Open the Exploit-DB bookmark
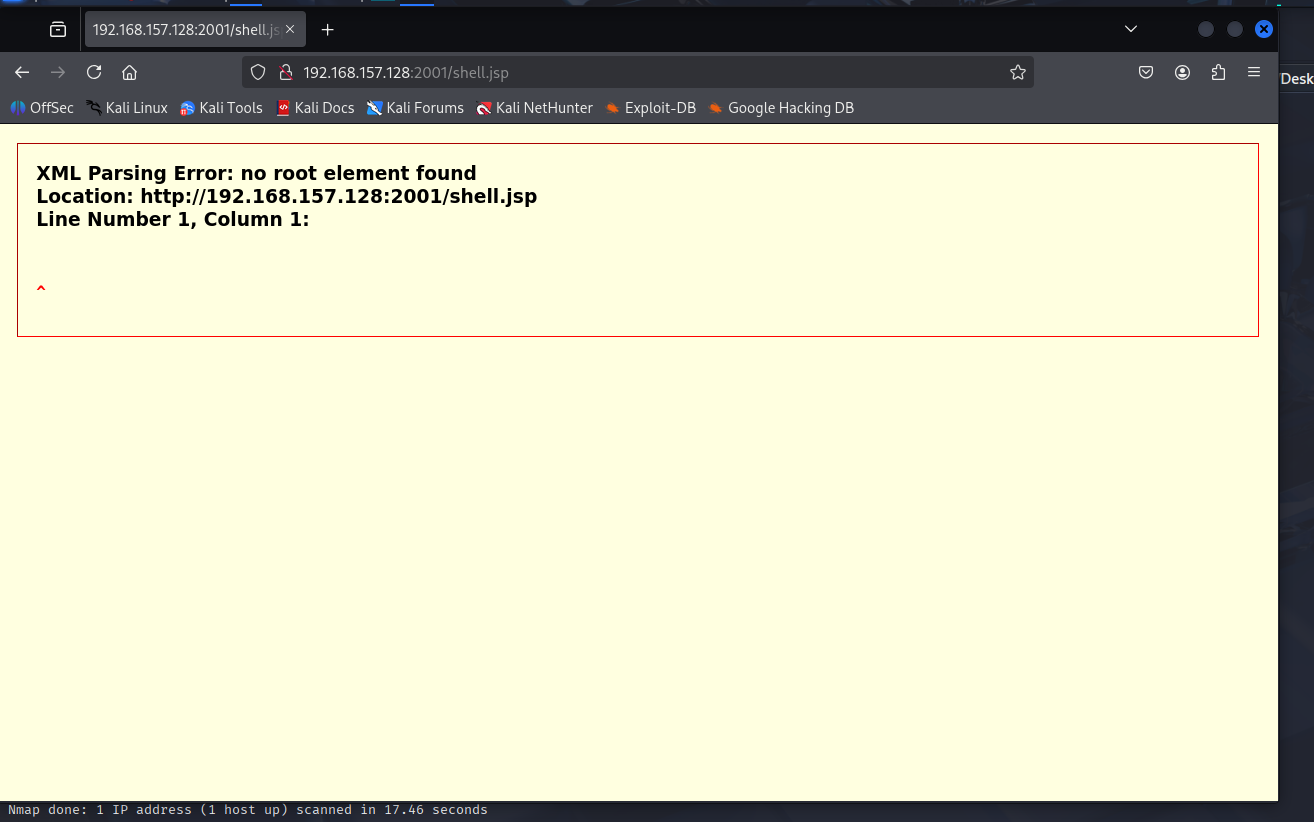Image resolution: width=1314 pixels, height=822 pixels. [651, 108]
